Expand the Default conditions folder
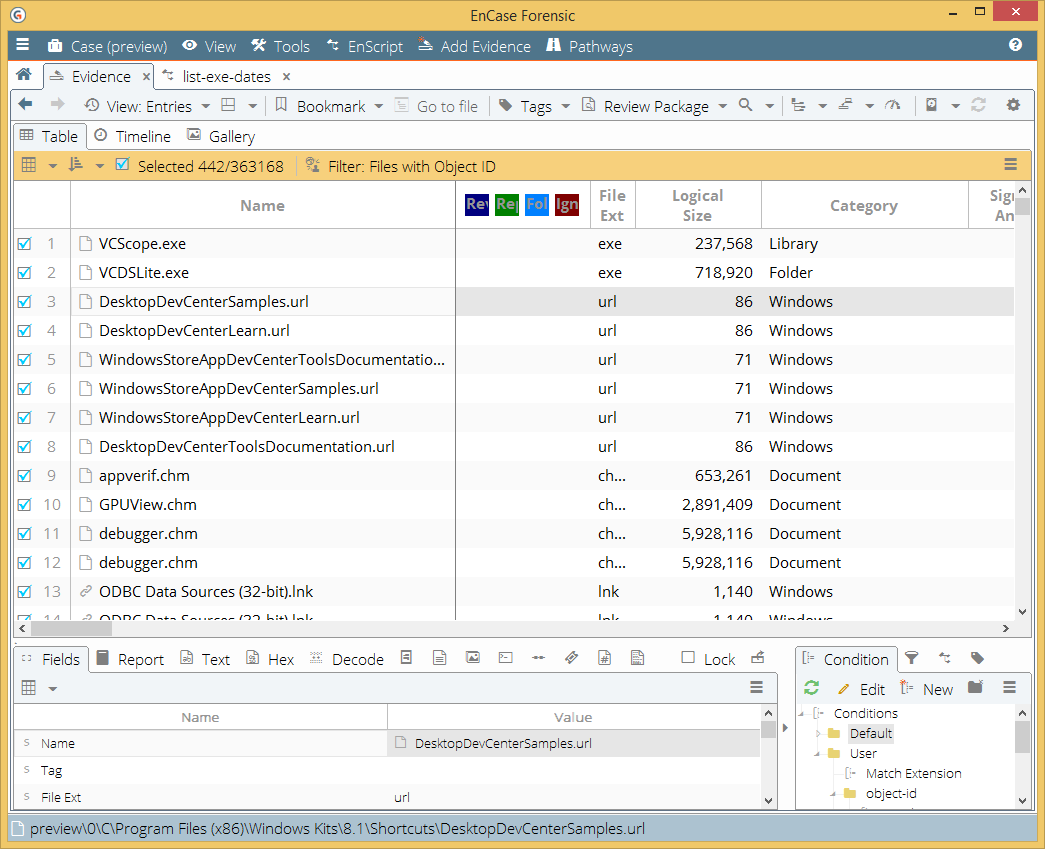Viewport: 1045px width, 849px height. 818,733
